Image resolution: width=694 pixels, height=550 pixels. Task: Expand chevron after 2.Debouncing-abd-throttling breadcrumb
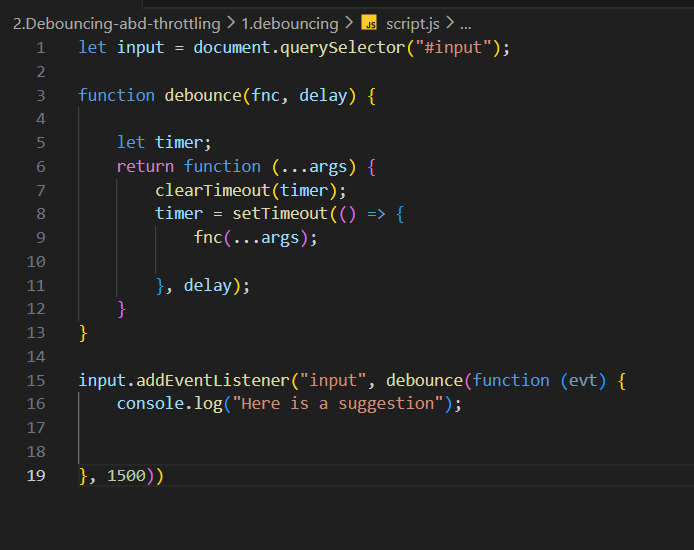(231, 23)
